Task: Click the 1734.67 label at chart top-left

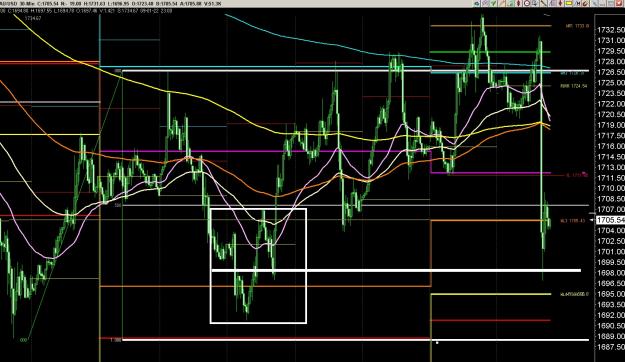Action: (33, 18)
